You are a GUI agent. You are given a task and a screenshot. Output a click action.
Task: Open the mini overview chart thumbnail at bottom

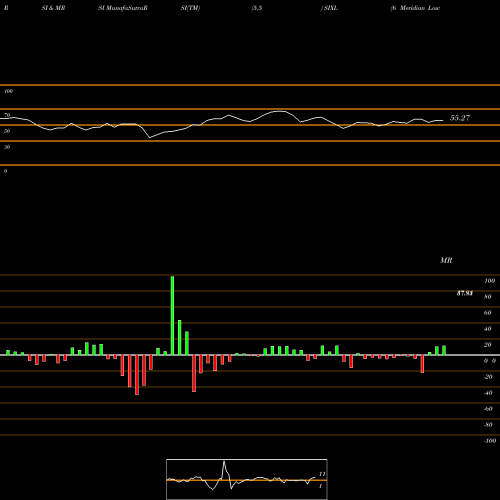tap(247, 479)
